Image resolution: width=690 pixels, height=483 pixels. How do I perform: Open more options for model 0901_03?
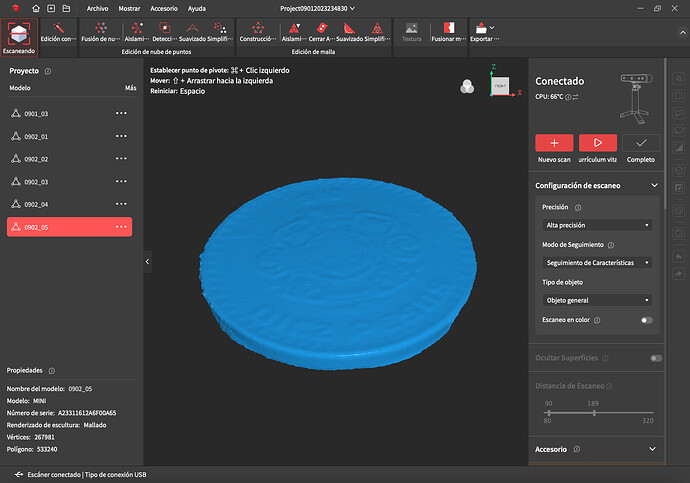(x=121, y=113)
